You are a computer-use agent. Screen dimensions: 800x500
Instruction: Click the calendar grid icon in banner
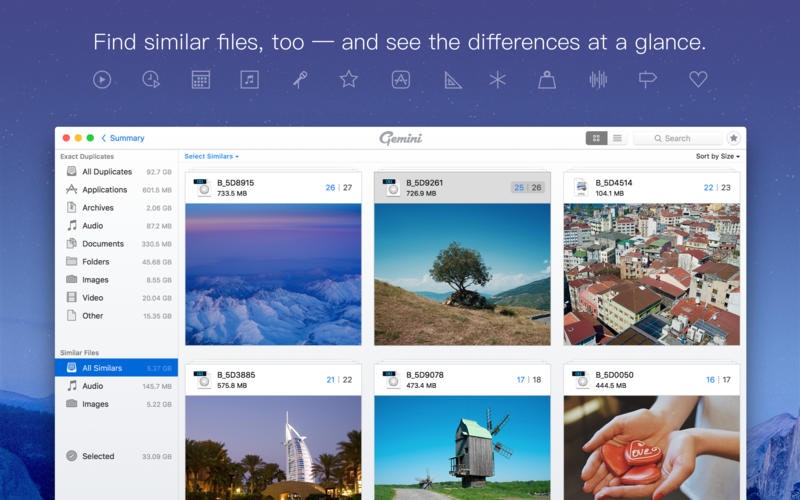[201, 80]
